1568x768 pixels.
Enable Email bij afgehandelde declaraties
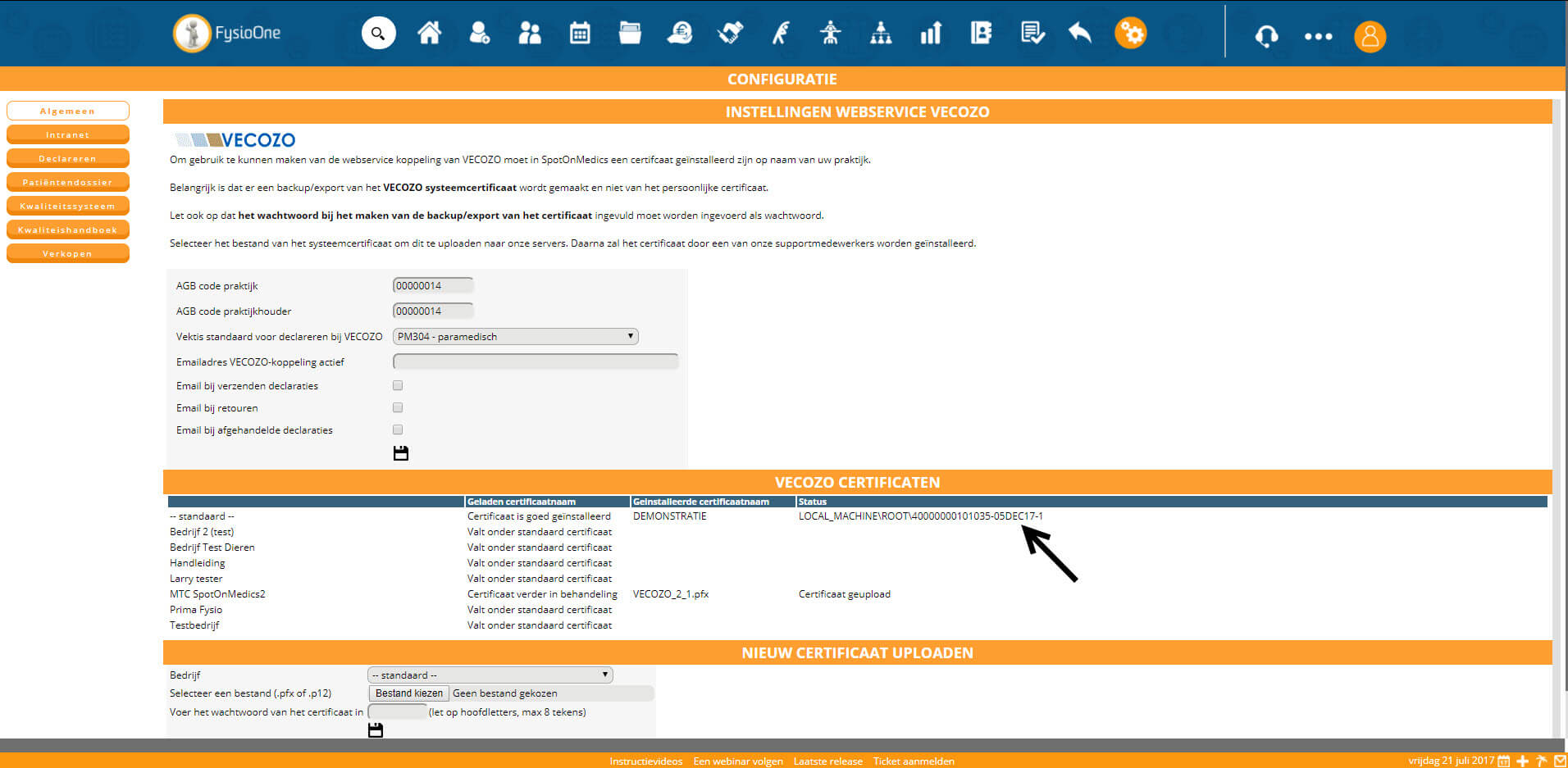point(397,429)
